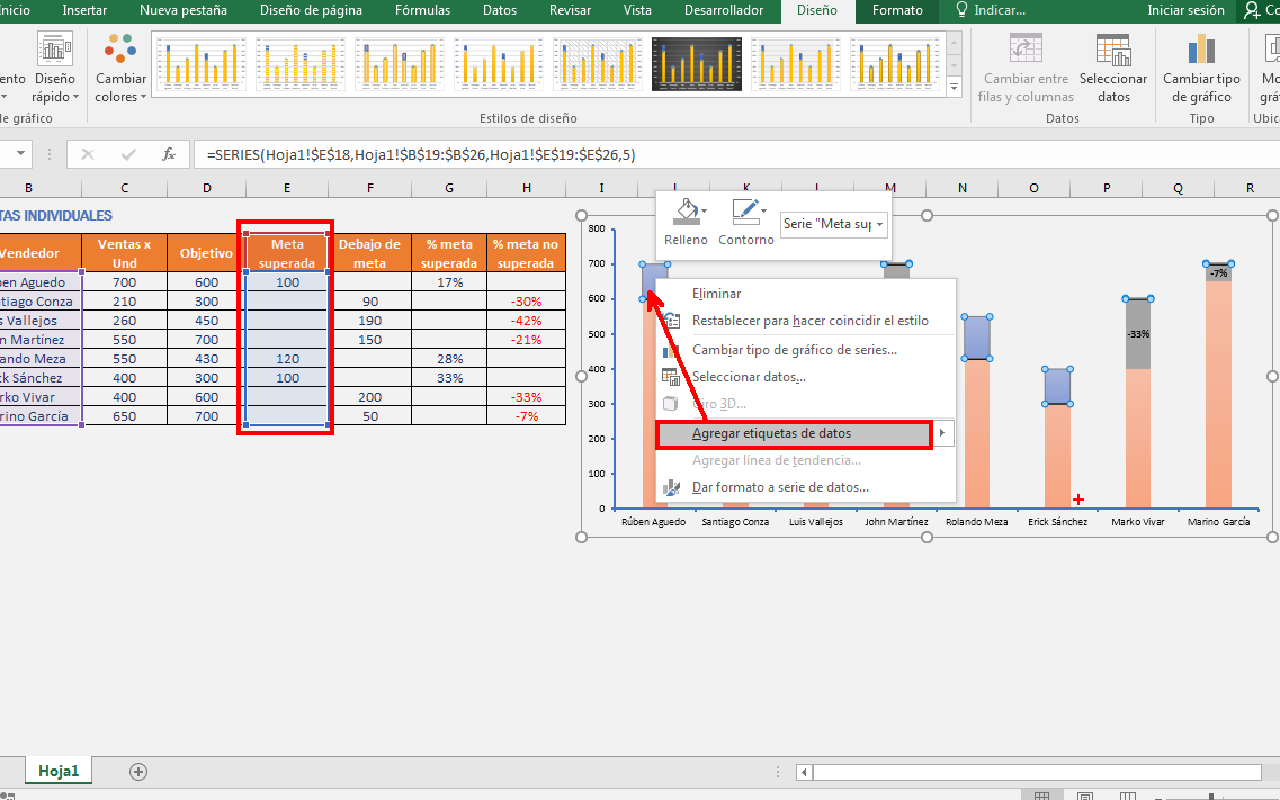
Task: Expand the Agregar etiquetas de datos submenu arrow
Action: 944,434
